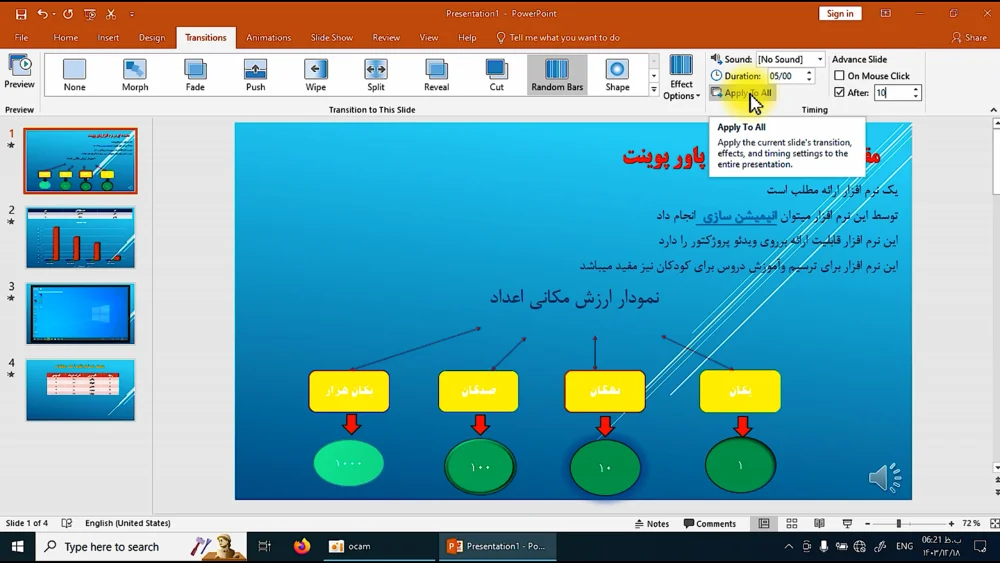Select slide 4 table thumbnail

[80, 390]
